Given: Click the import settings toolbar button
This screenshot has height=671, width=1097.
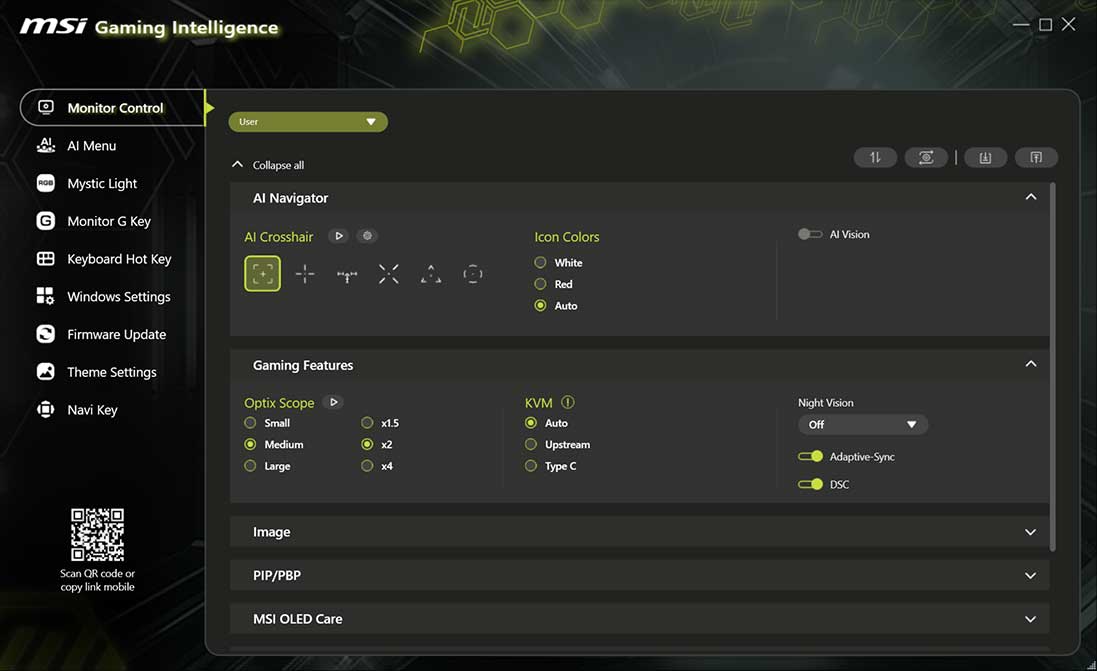Looking at the screenshot, I should click(985, 157).
